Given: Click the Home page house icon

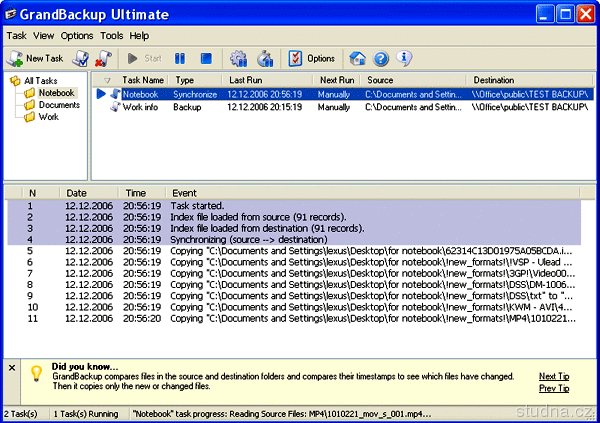Looking at the screenshot, I should [358, 58].
